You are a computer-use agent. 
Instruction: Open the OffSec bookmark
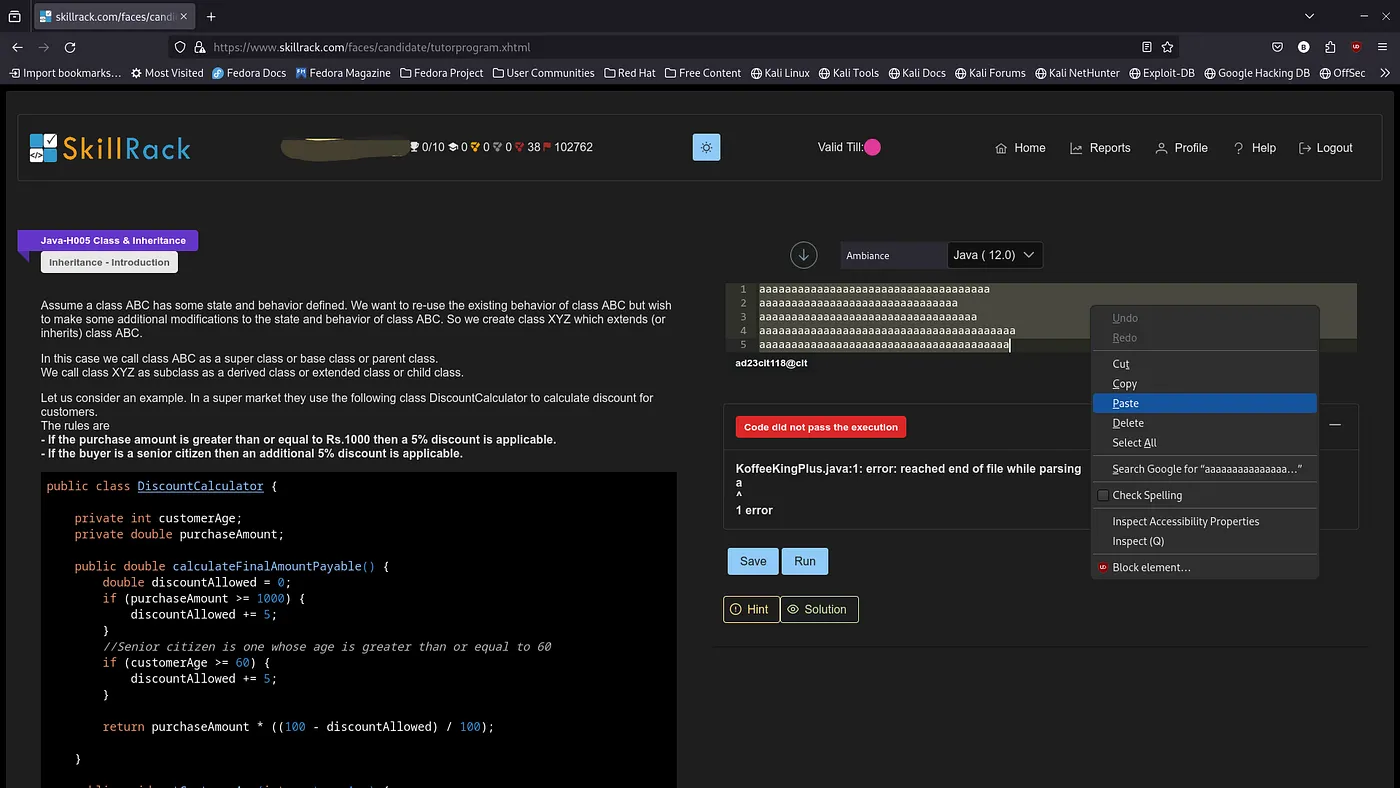tap(1342, 73)
